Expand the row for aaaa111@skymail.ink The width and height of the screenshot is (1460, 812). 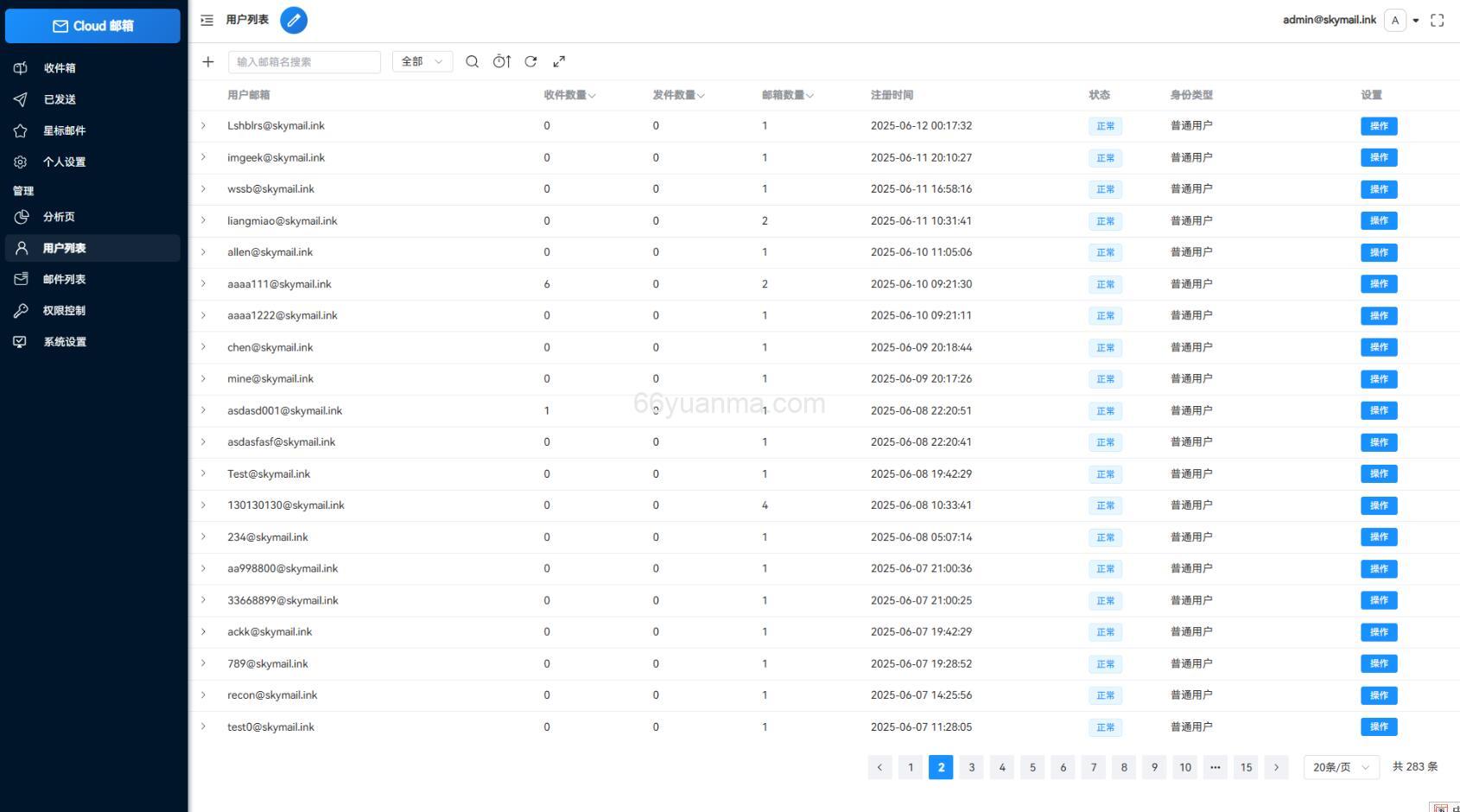[203, 283]
